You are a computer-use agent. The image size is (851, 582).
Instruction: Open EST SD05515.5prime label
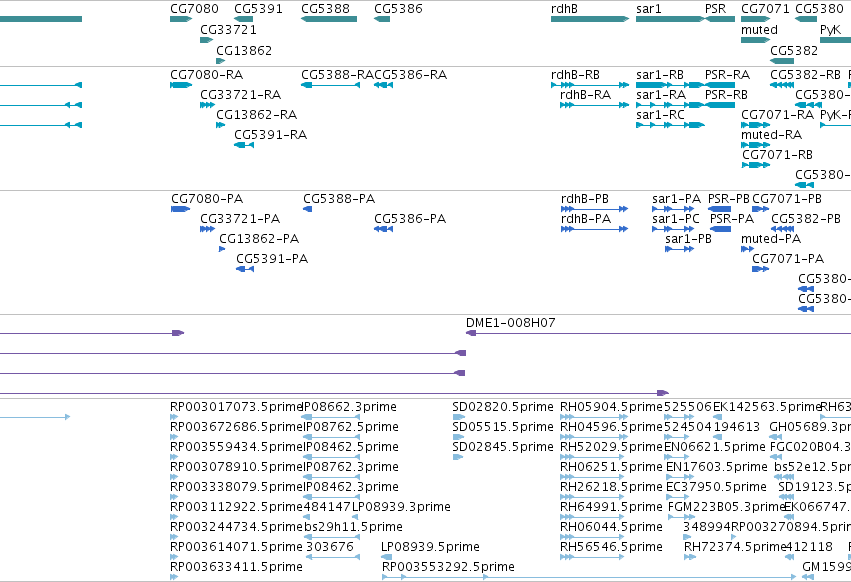pos(503,427)
